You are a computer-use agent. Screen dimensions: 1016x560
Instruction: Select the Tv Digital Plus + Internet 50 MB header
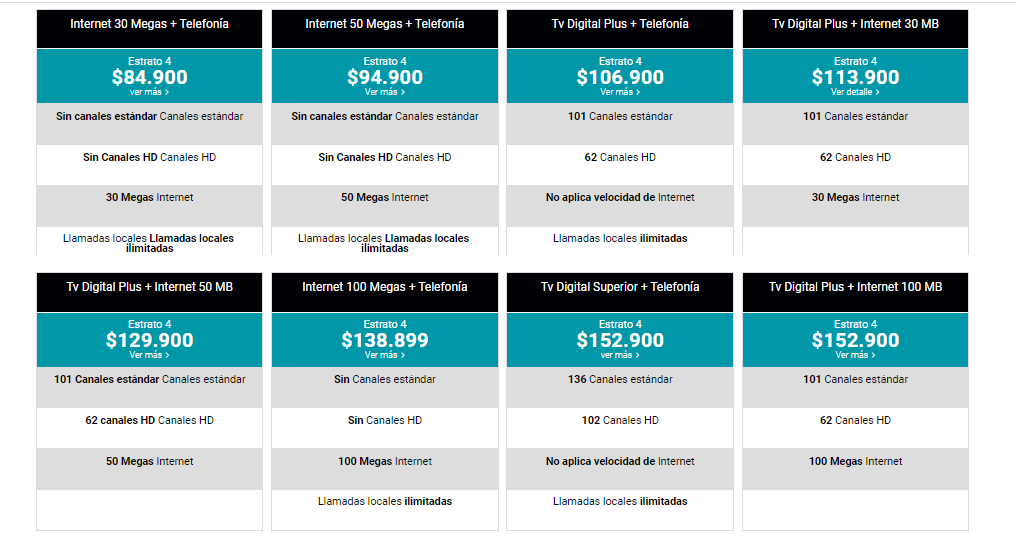[150, 292]
